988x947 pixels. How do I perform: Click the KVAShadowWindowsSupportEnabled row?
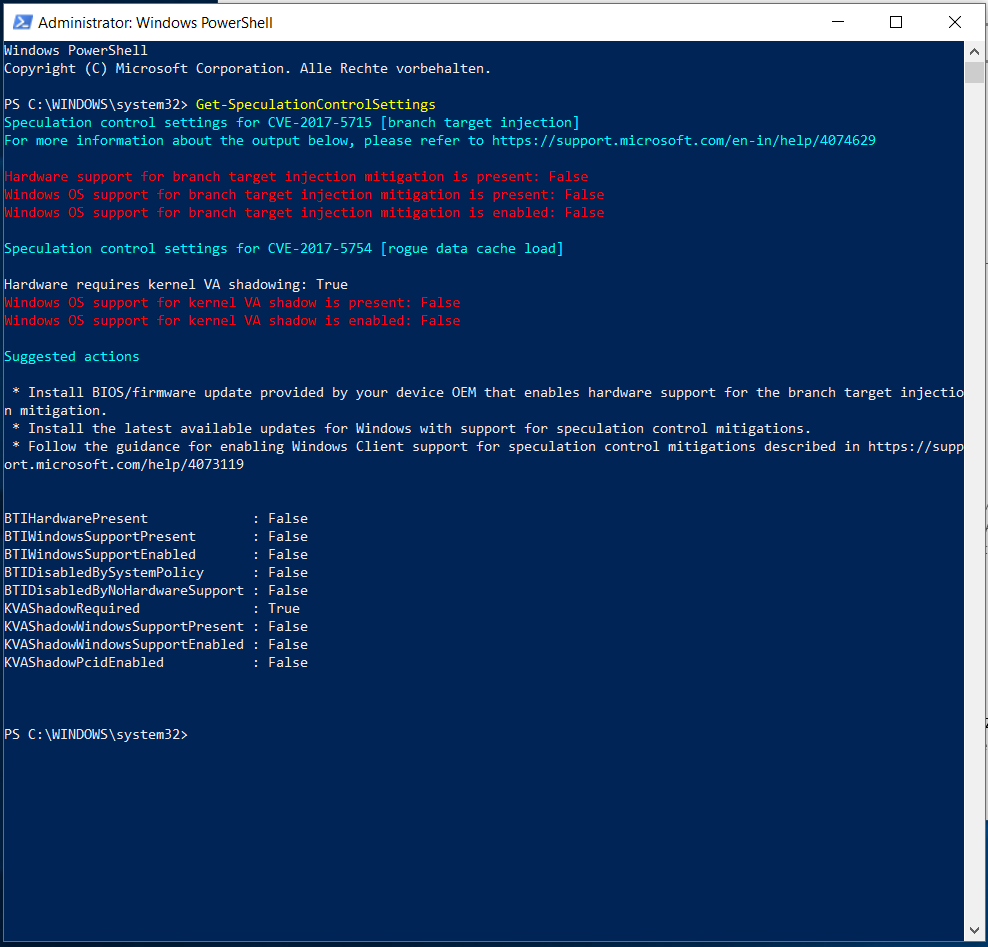click(156, 645)
